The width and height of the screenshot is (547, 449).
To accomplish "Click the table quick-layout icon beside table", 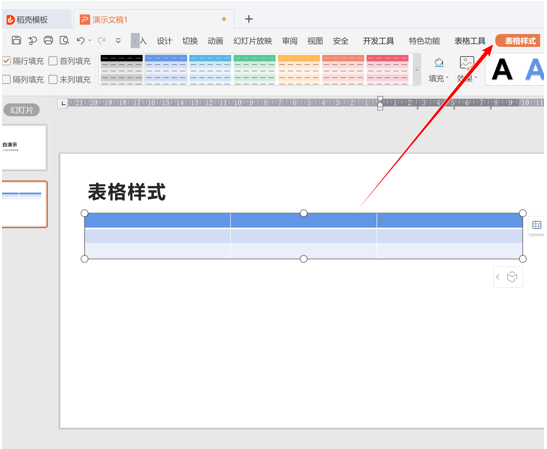I will 537,225.
